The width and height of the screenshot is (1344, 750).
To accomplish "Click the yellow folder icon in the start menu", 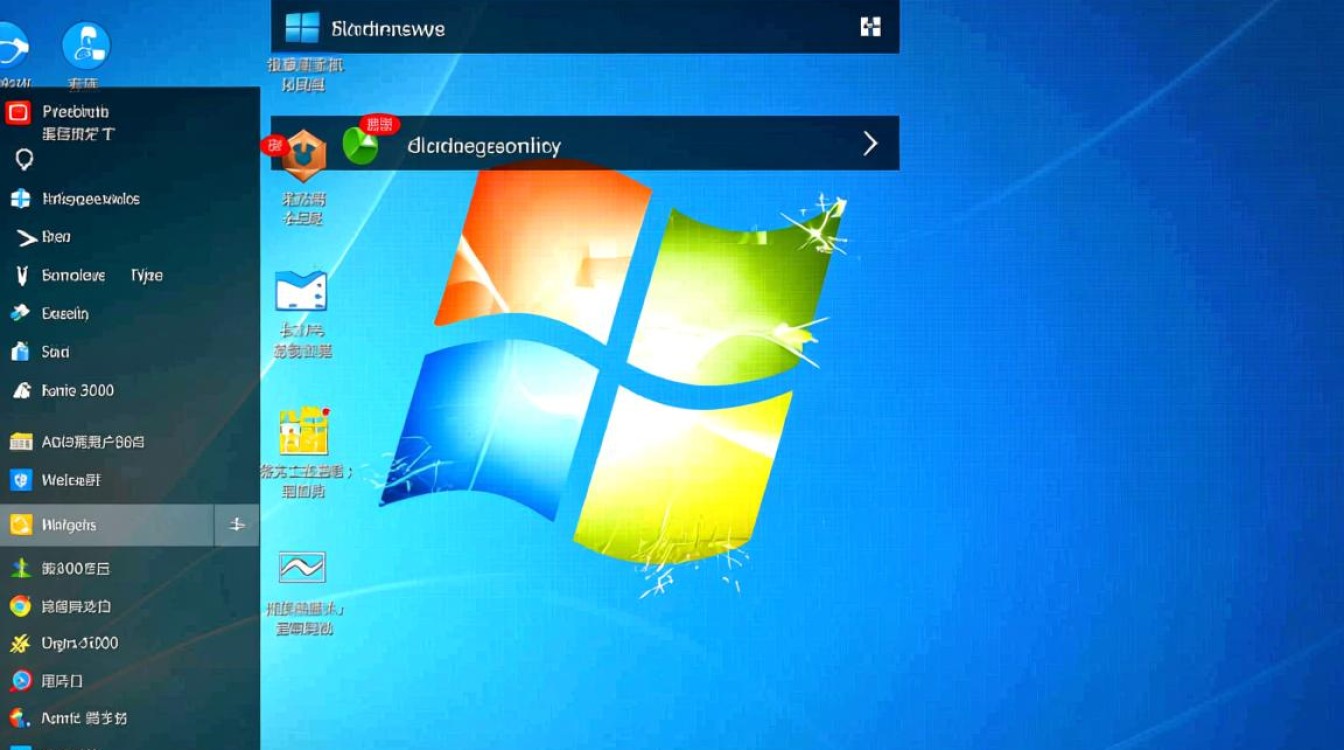I will pyautogui.click(x=21, y=441).
